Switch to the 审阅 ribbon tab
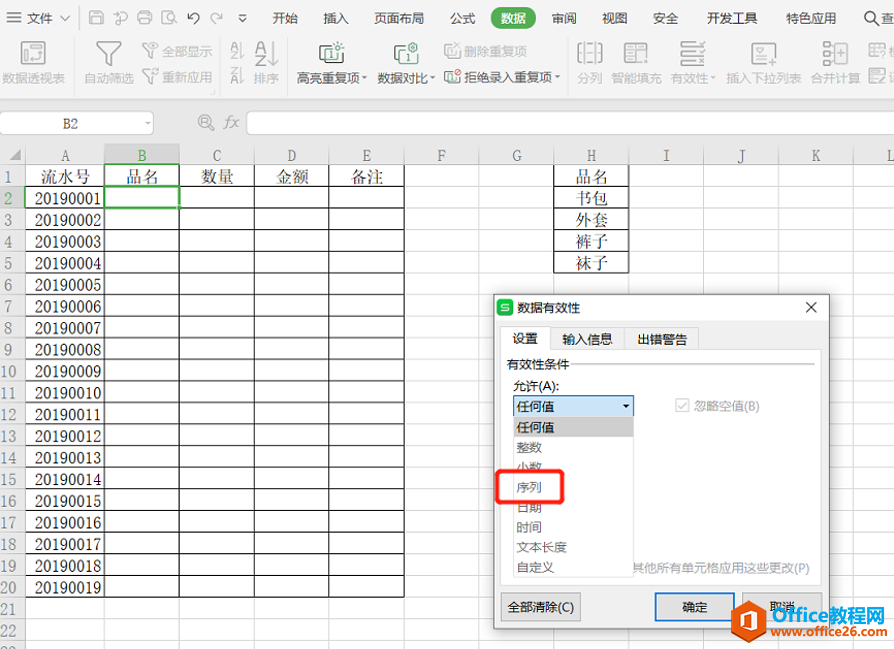The width and height of the screenshot is (894, 649). tap(564, 18)
